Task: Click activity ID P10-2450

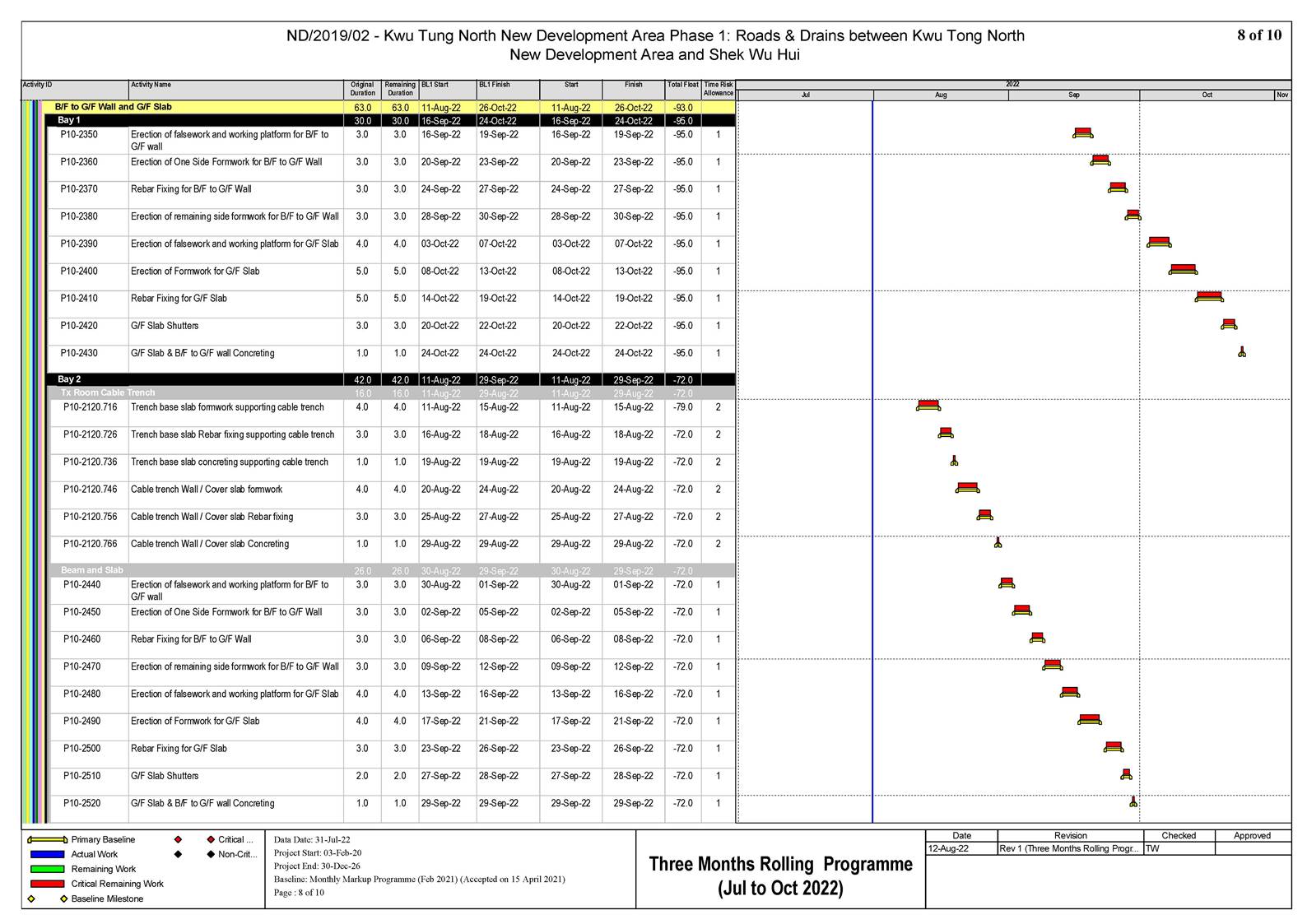Action: coord(82,612)
